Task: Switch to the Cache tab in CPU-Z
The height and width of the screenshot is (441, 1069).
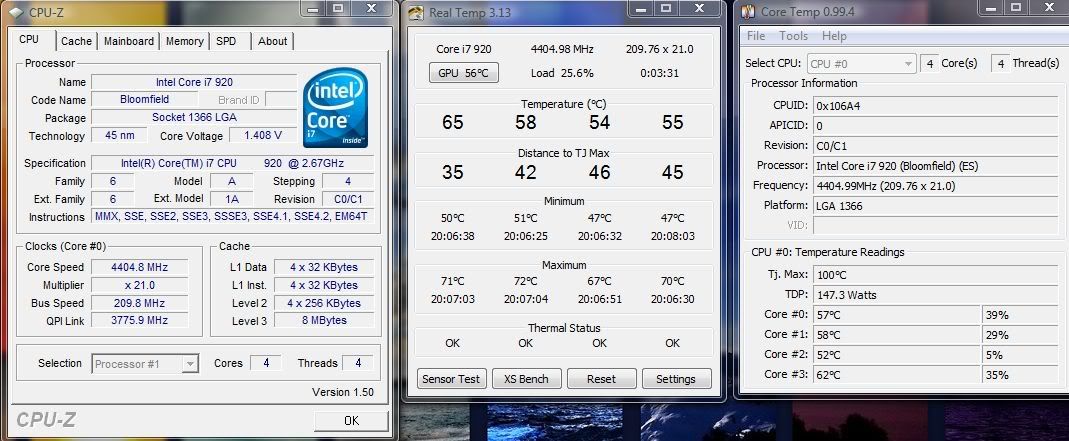Action: coord(76,41)
